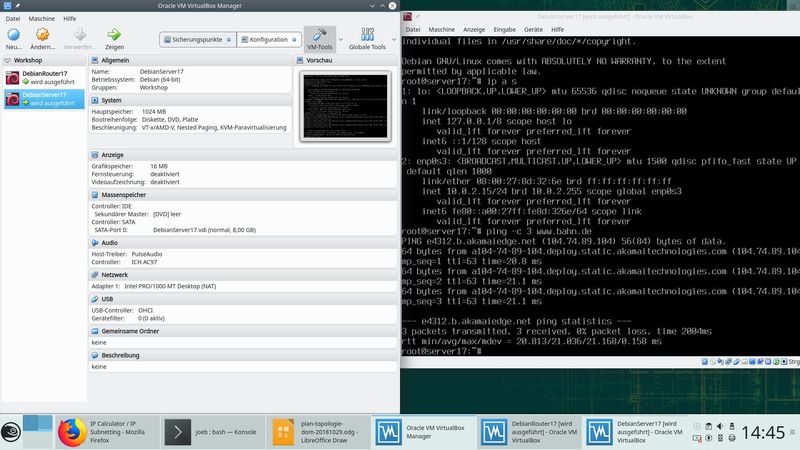Click the Netzwerk section header

point(243,274)
